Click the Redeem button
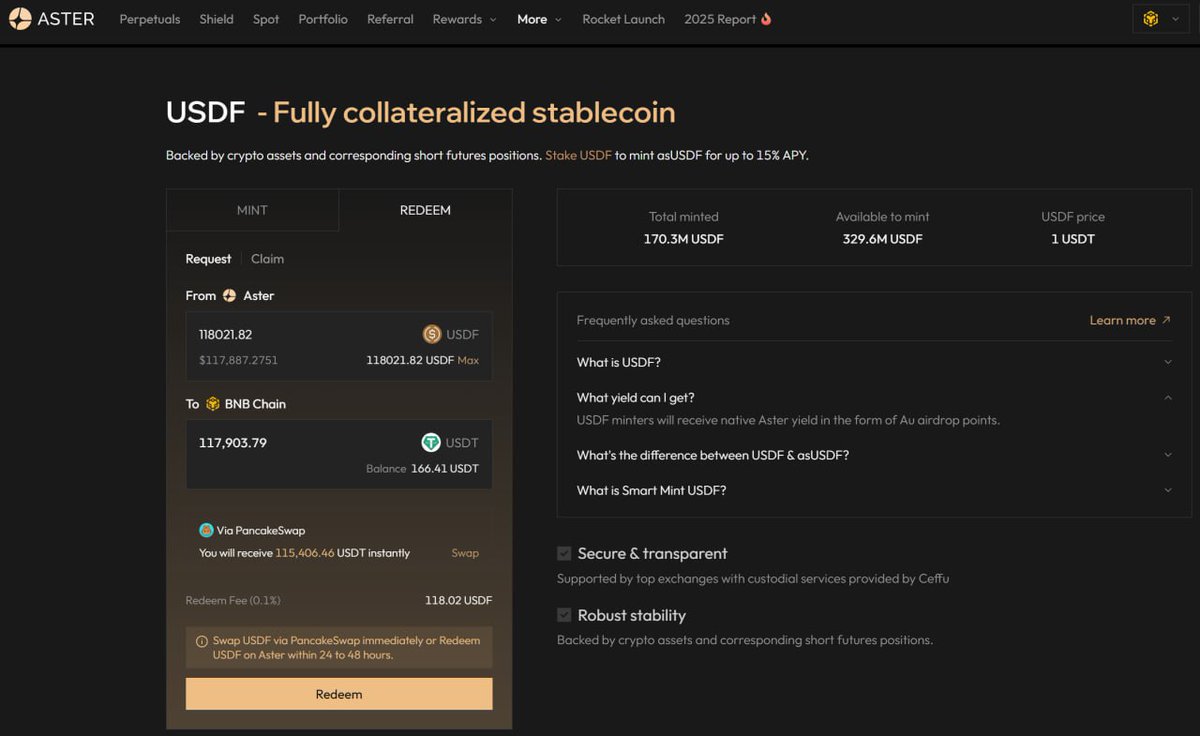The width and height of the screenshot is (1200, 736). click(339, 694)
